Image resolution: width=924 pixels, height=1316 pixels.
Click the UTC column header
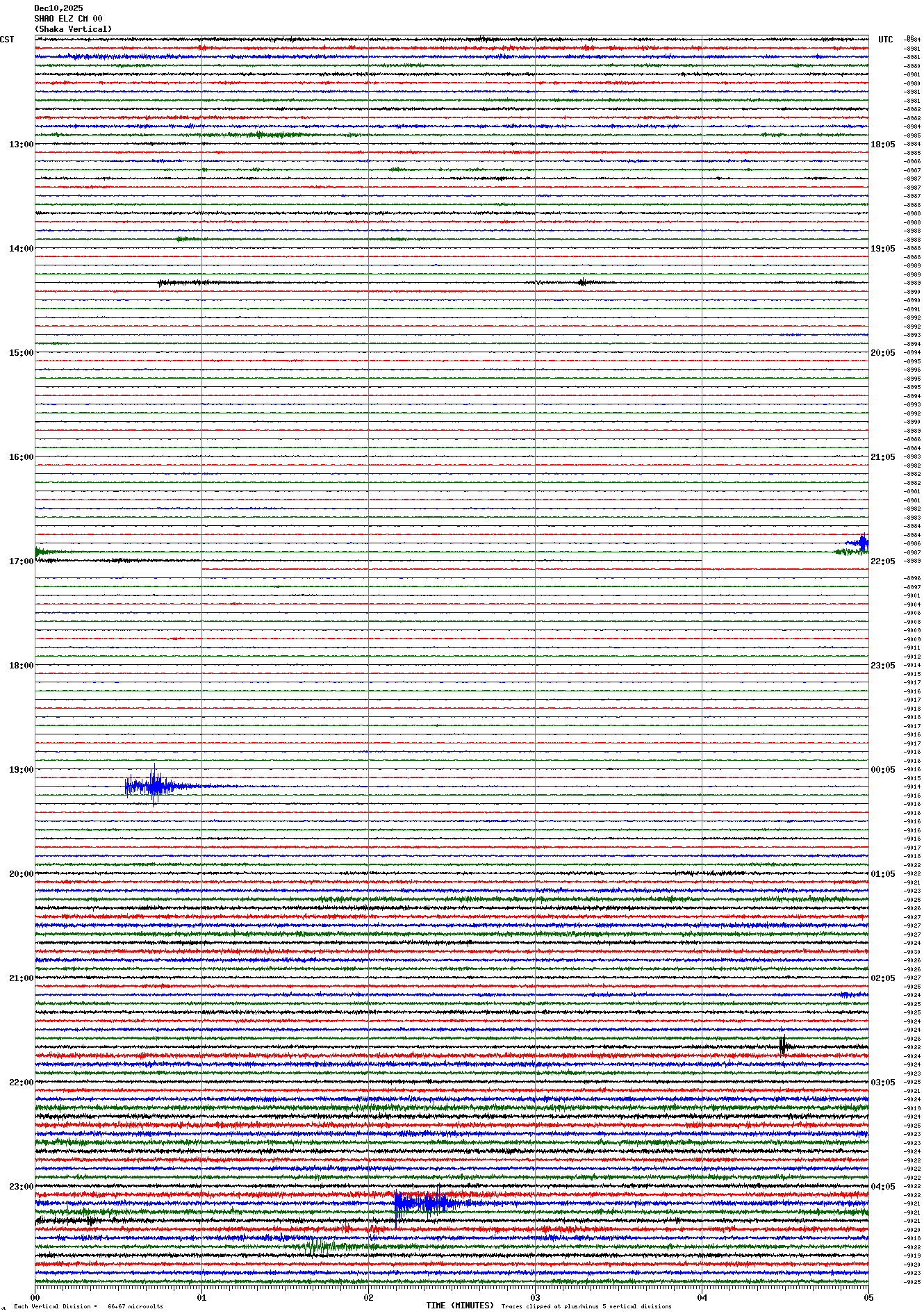885,40
